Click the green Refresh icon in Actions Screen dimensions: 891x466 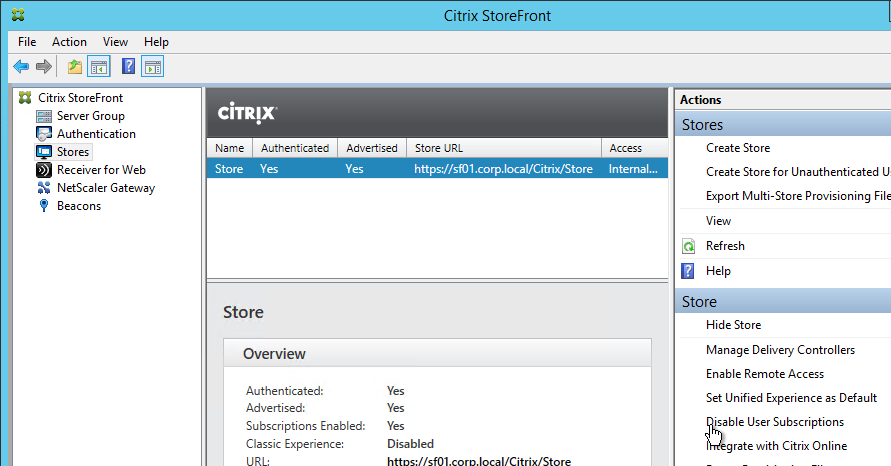pos(688,246)
